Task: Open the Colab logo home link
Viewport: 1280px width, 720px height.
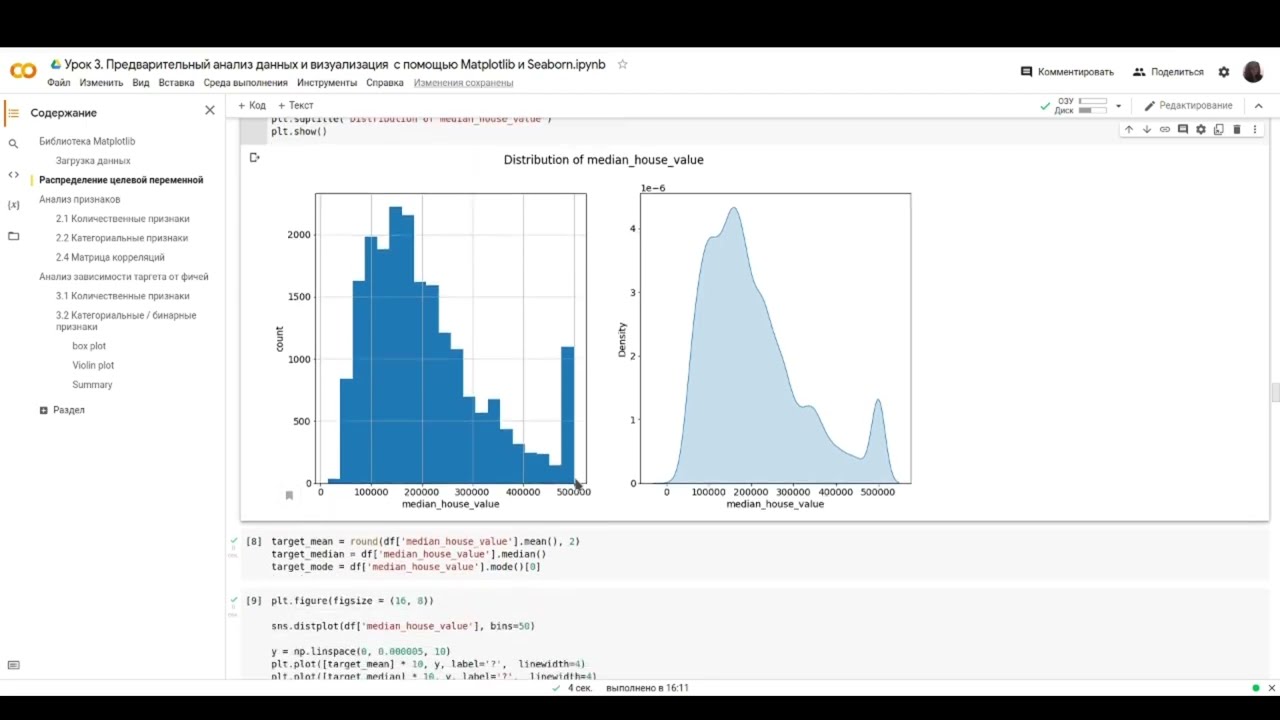Action: coord(23,70)
